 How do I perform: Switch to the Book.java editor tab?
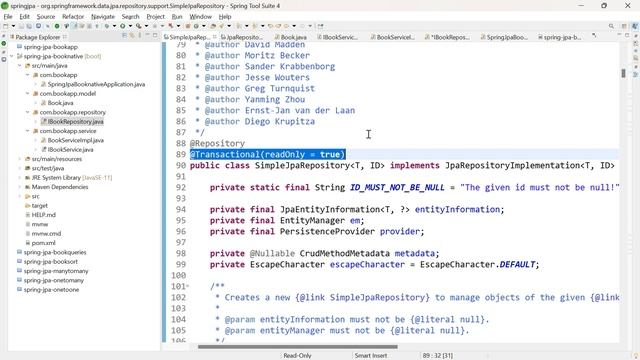(x=290, y=37)
